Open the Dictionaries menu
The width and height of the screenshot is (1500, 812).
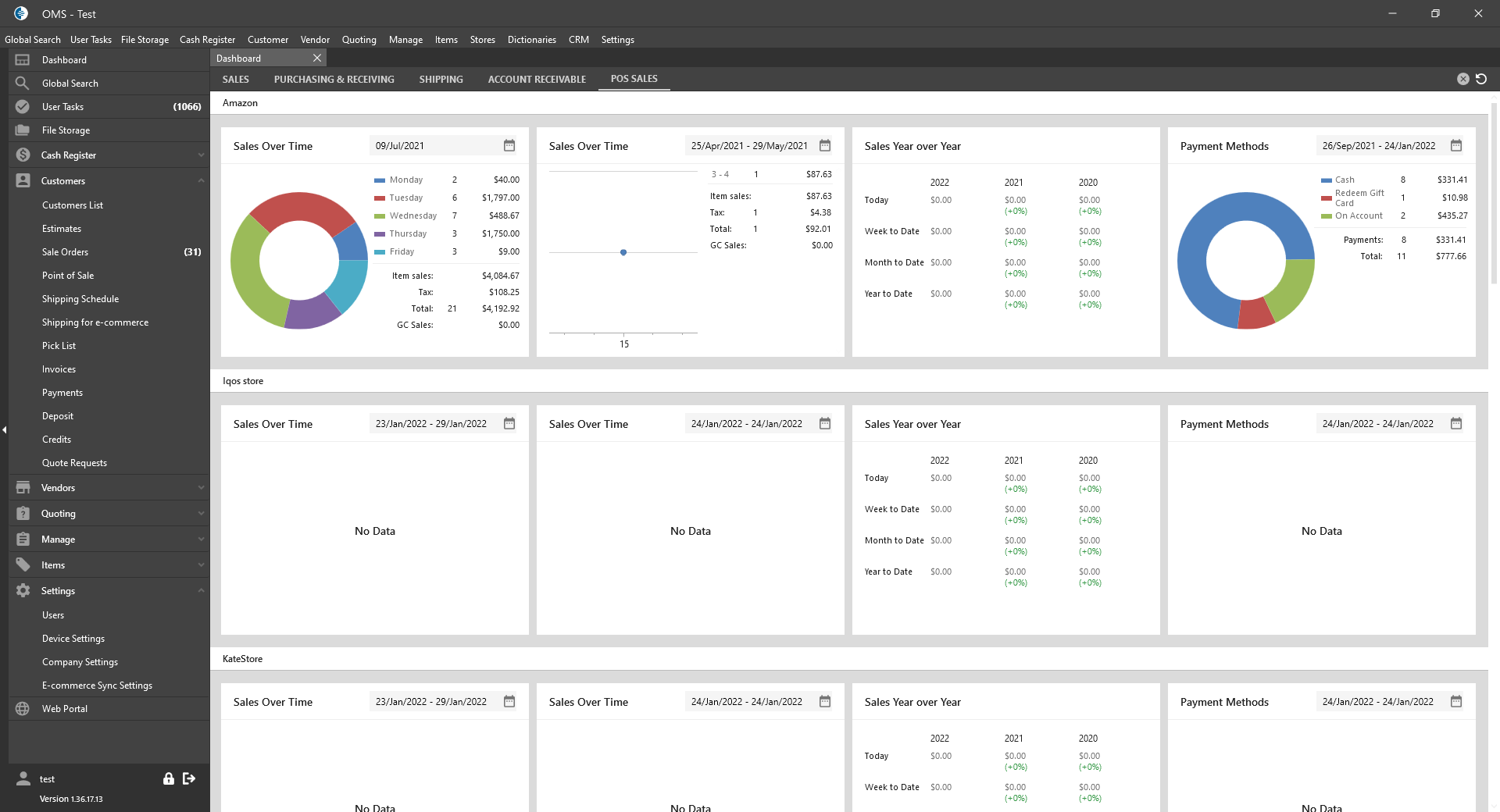pyautogui.click(x=531, y=40)
